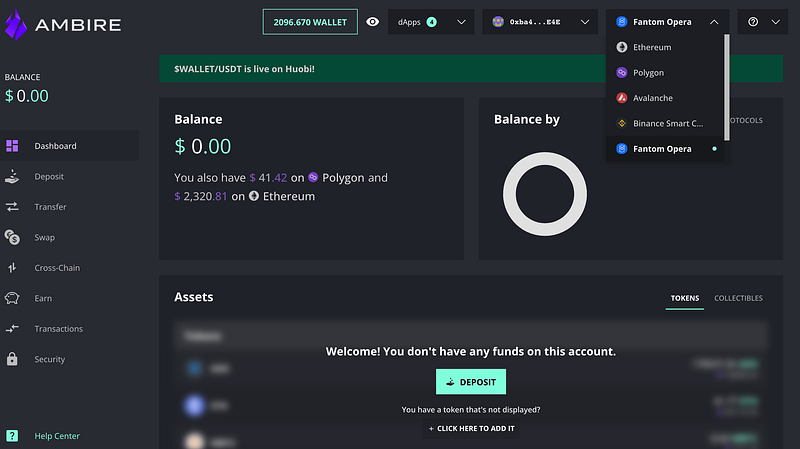Go to the Earn page

tap(69, 298)
